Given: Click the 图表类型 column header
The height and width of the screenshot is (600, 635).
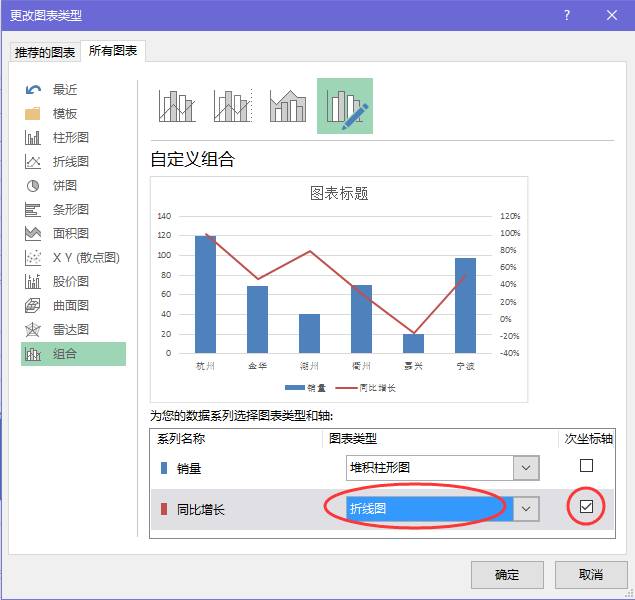Looking at the screenshot, I should click(353, 439).
